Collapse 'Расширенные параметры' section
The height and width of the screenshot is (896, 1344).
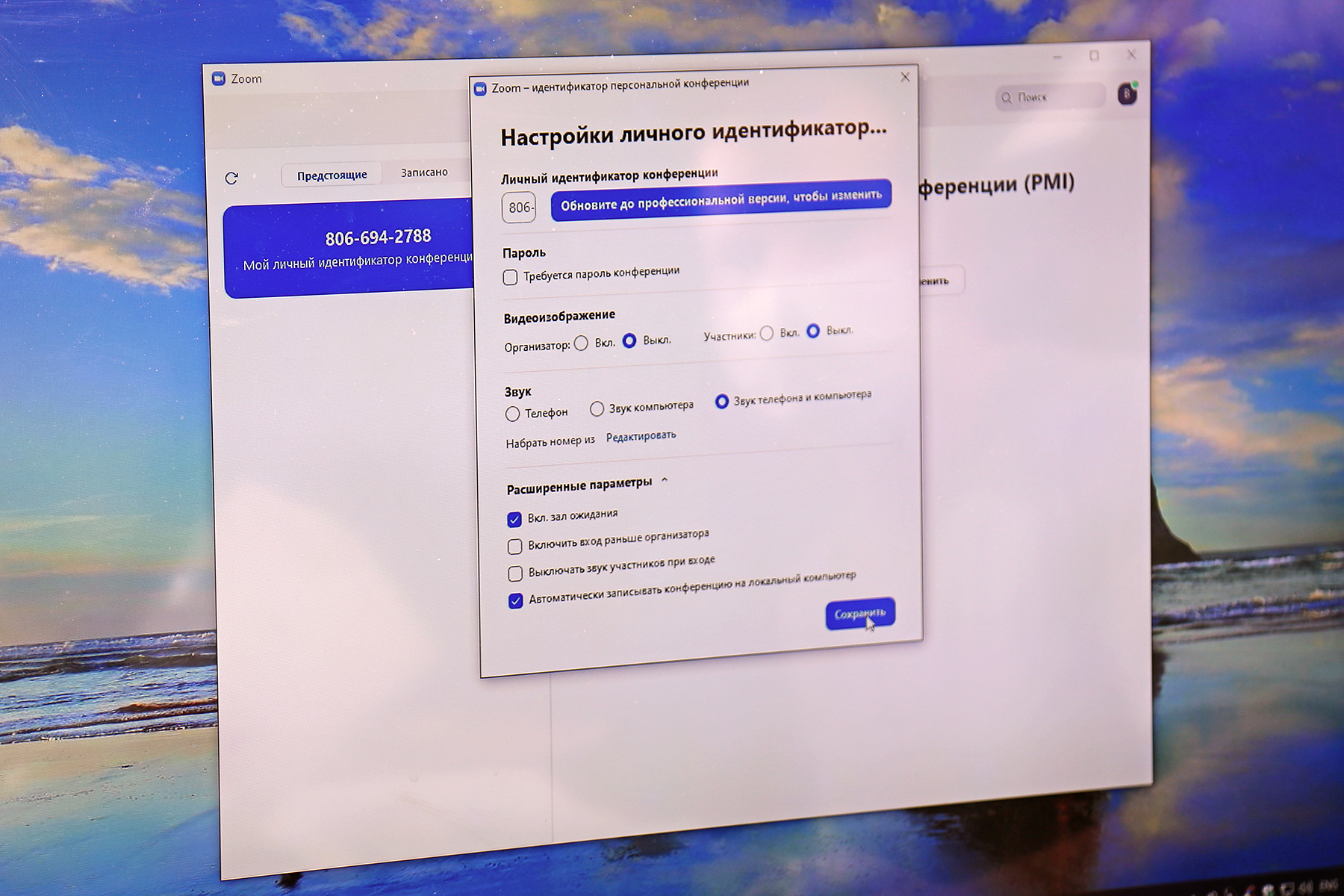coord(665,481)
